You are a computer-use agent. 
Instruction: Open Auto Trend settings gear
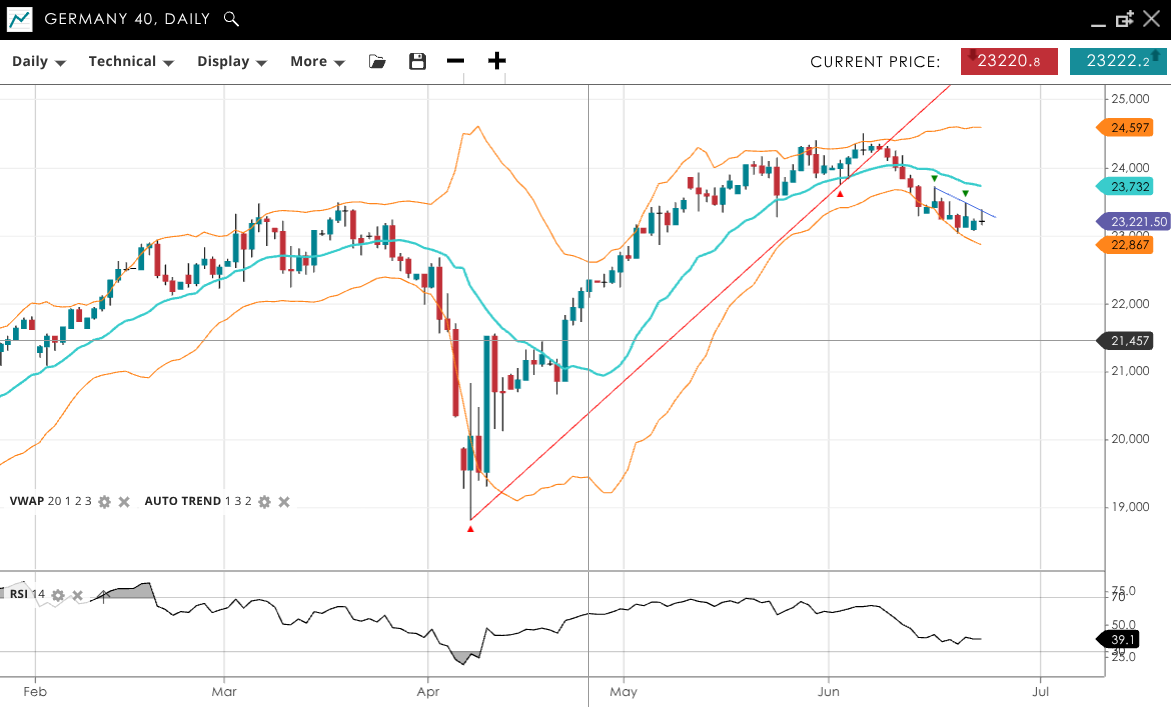tap(264, 501)
